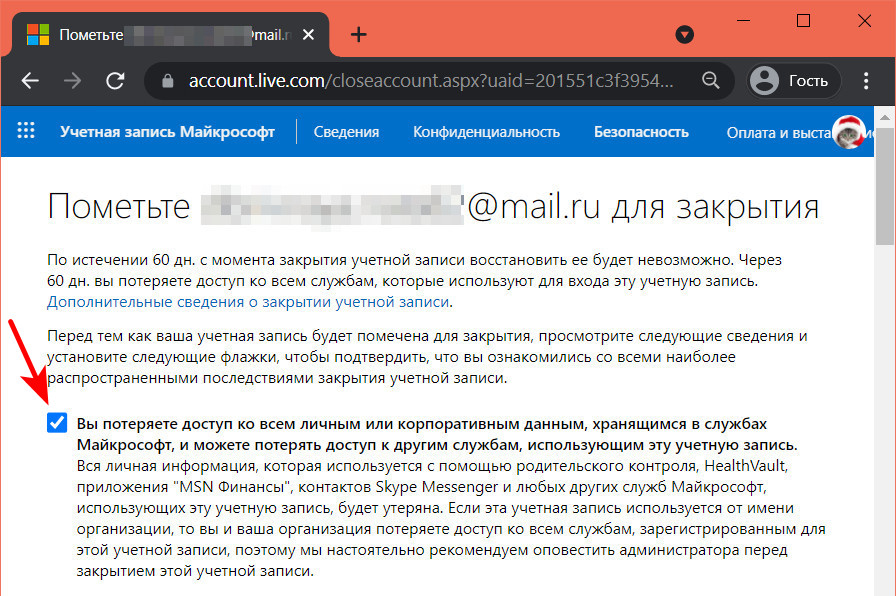Uncheck the data access loss checkbox

[57, 423]
